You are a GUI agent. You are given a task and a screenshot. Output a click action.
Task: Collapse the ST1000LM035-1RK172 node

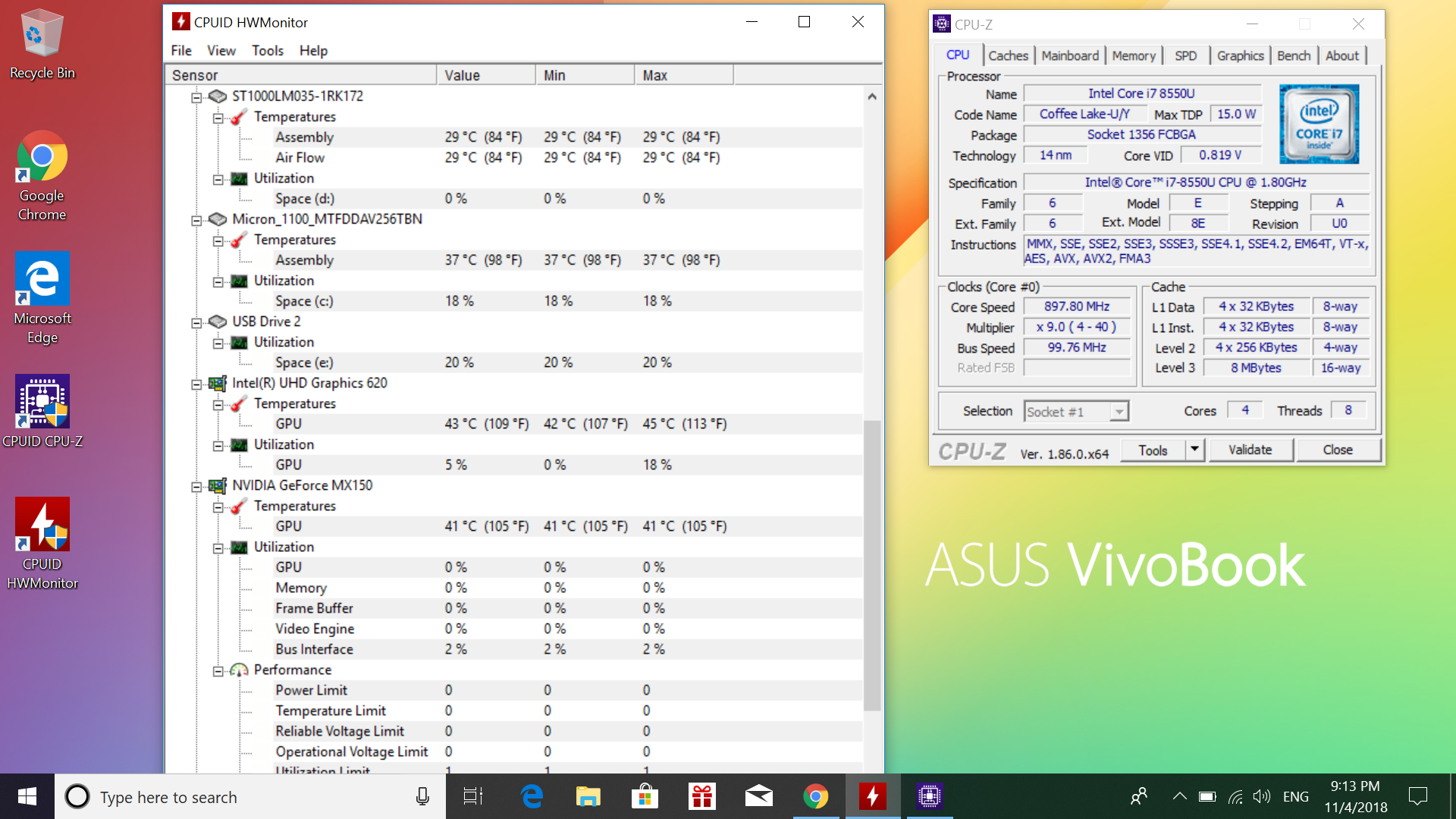tap(196, 97)
